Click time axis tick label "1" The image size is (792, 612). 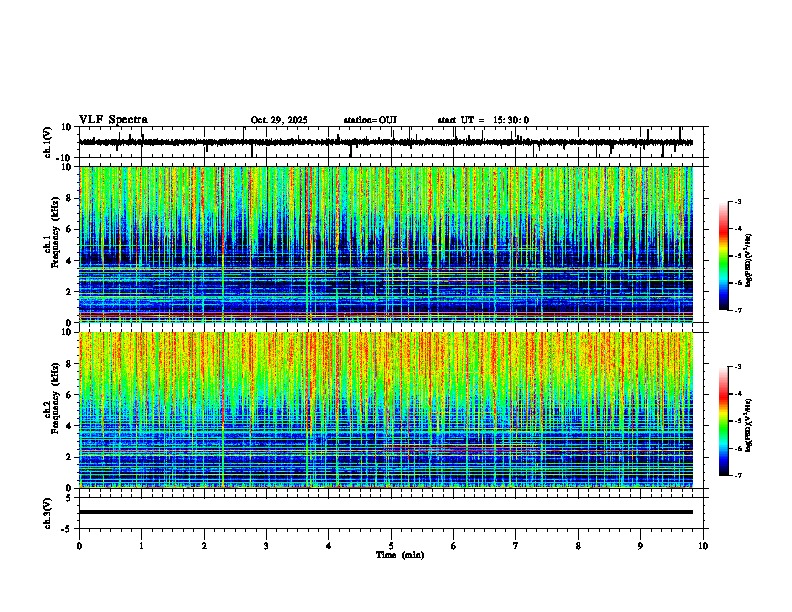click(x=142, y=546)
